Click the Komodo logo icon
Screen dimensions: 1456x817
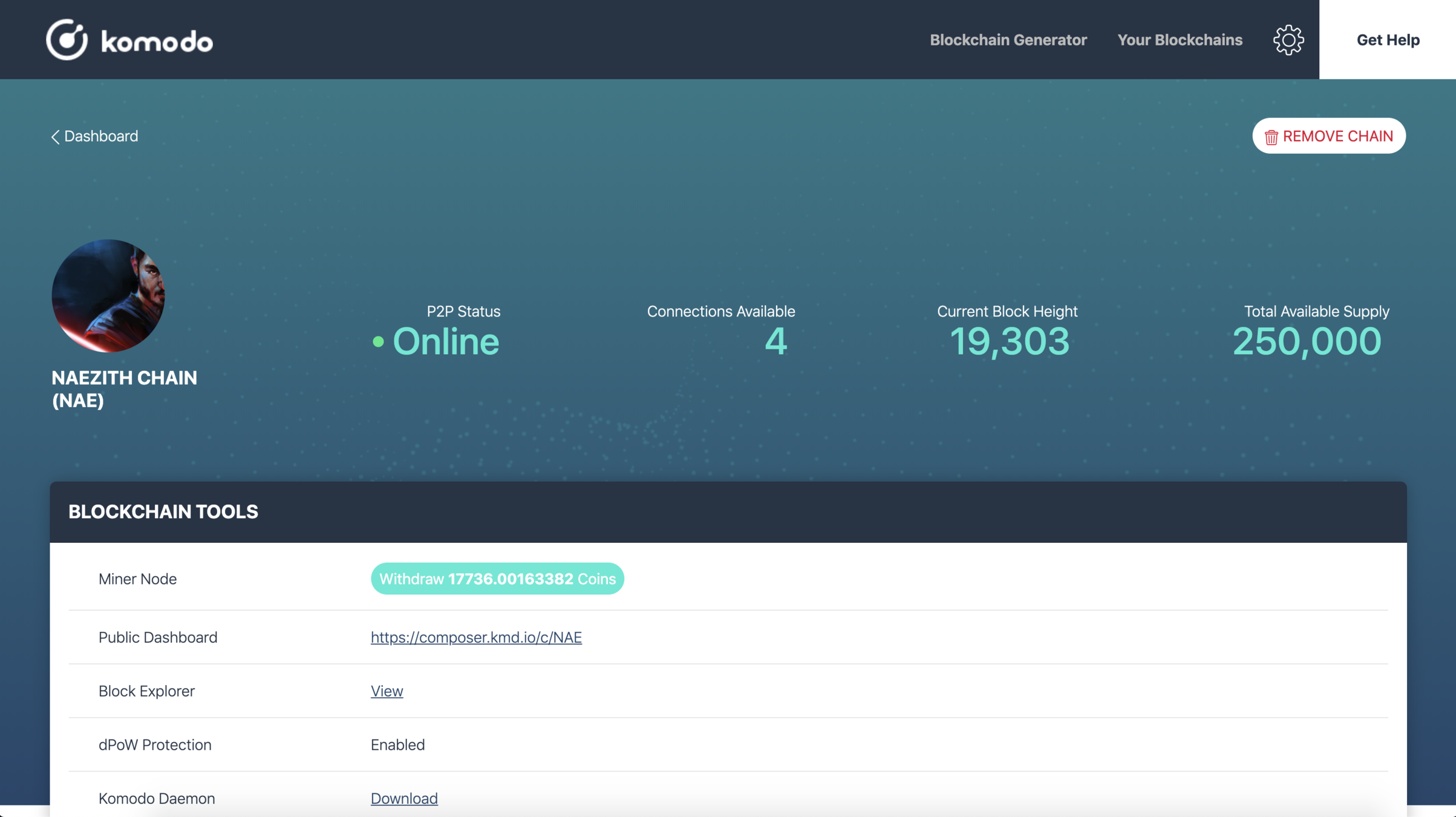pos(67,40)
